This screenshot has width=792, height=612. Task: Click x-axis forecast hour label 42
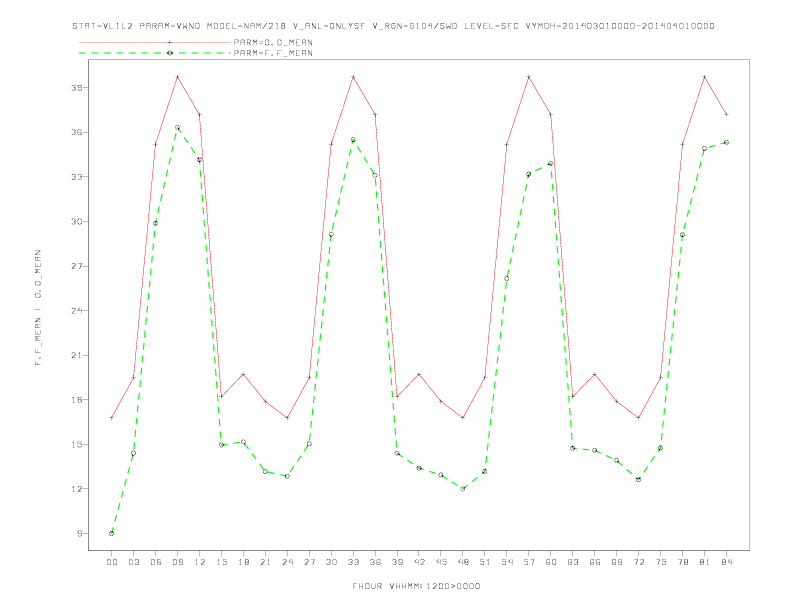(x=419, y=562)
